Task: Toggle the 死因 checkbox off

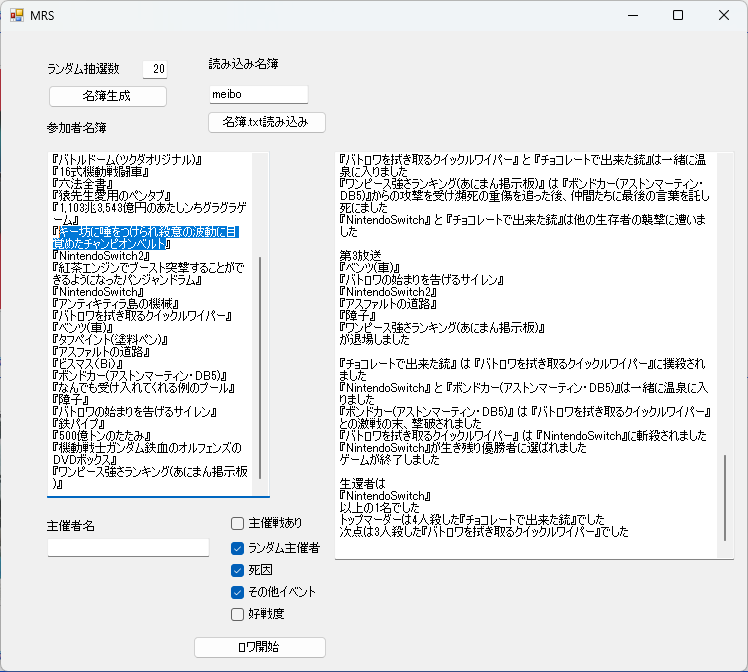Action: coord(238,570)
